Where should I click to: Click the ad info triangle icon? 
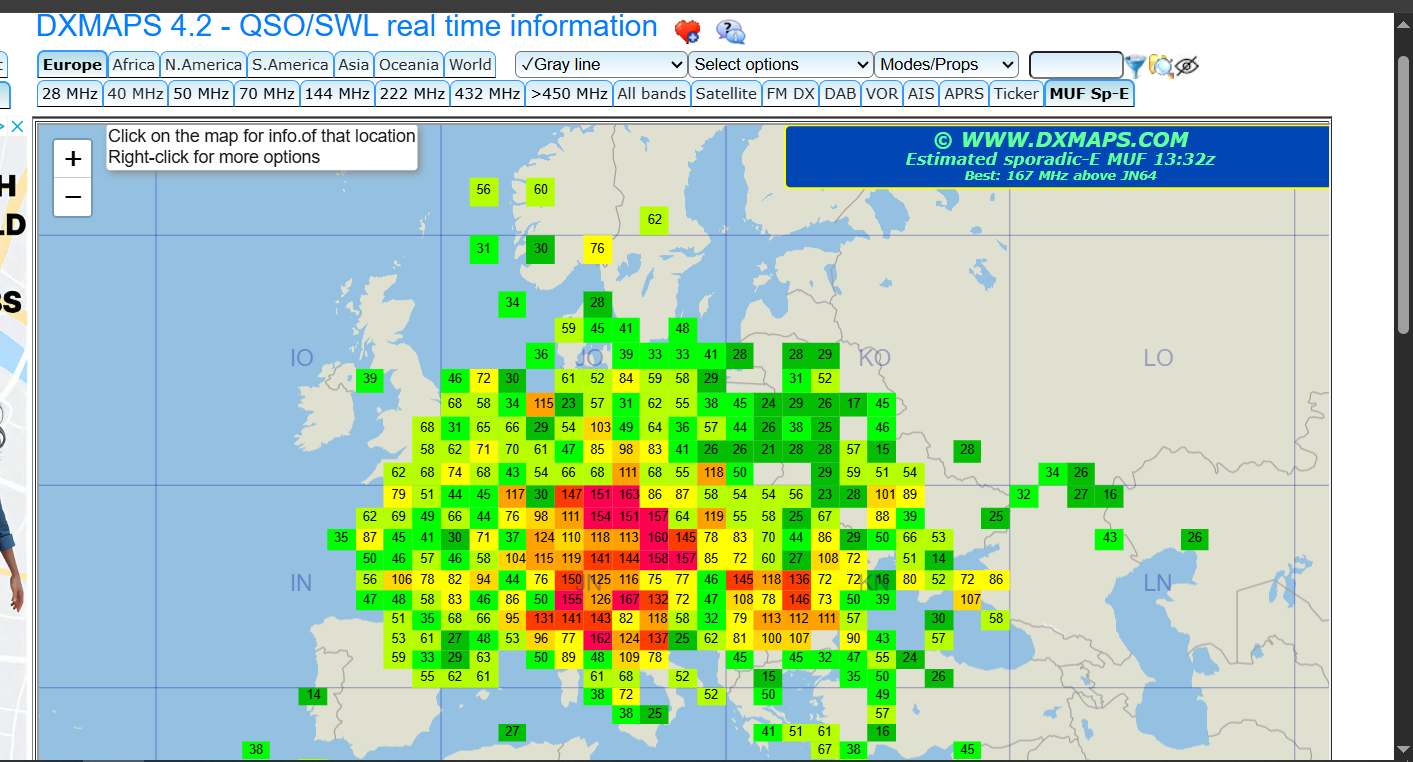4,127
